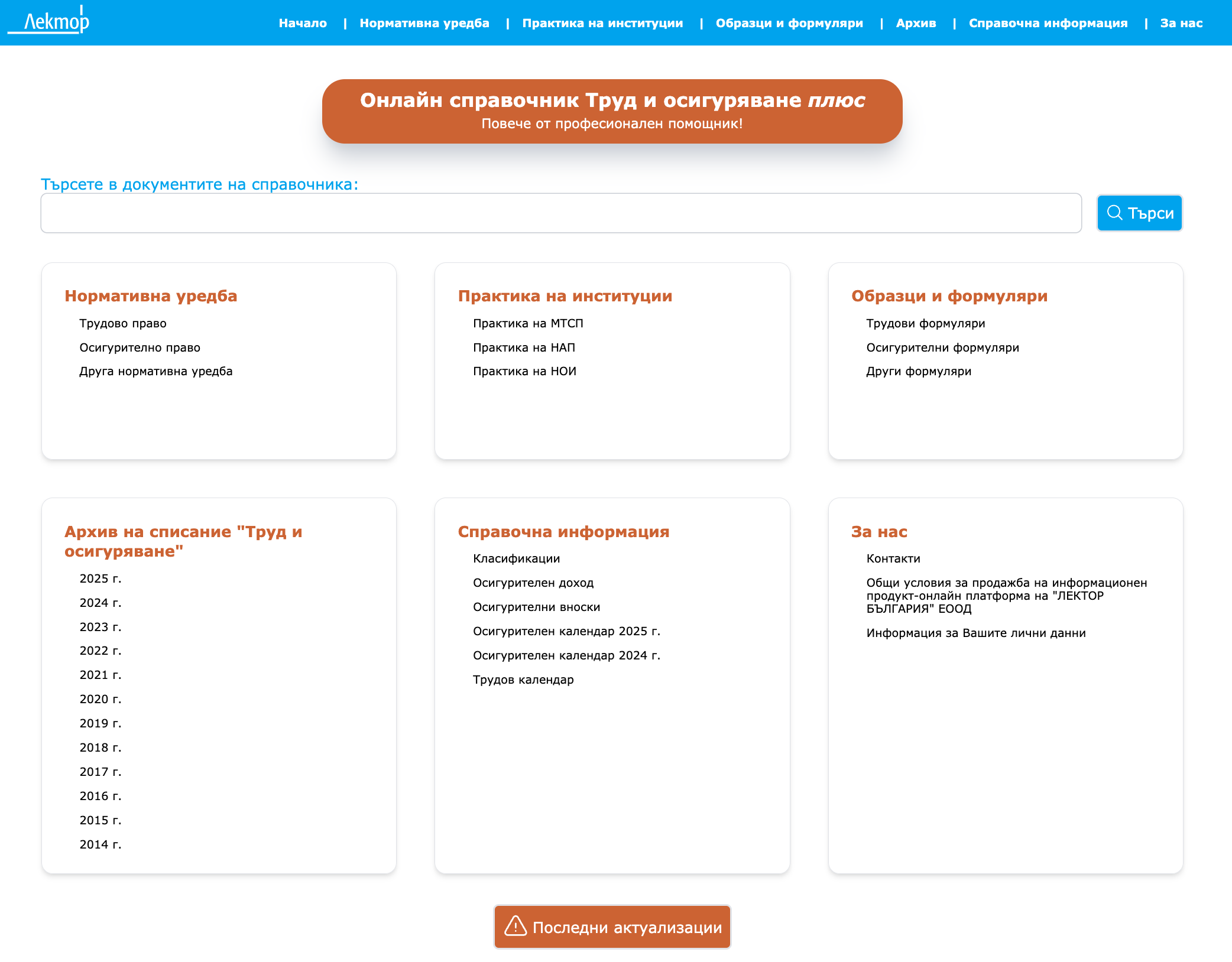Open the Образци и формуляри card heading
The height and width of the screenshot is (962, 1232).
coord(949,296)
